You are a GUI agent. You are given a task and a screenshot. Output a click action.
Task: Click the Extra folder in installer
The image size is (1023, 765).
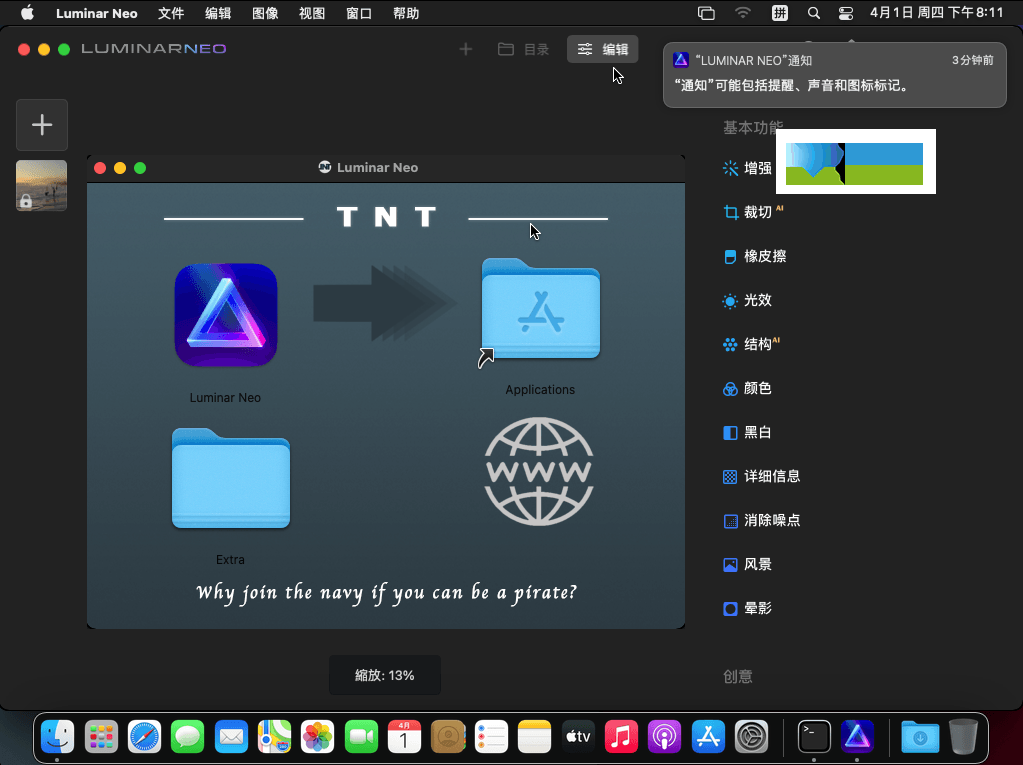(231, 478)
